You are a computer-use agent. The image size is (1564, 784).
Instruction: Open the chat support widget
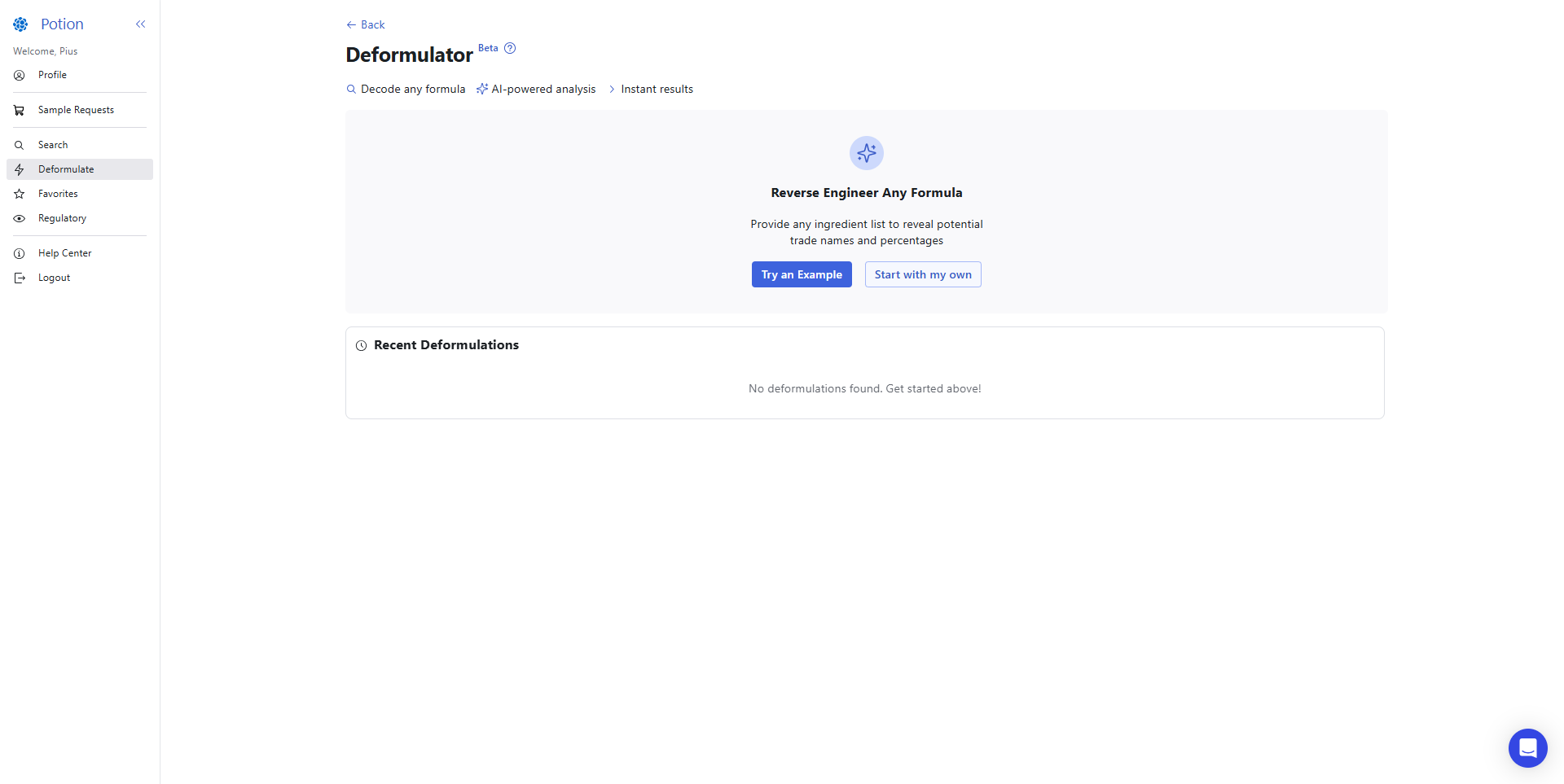tap(1527, 747)
